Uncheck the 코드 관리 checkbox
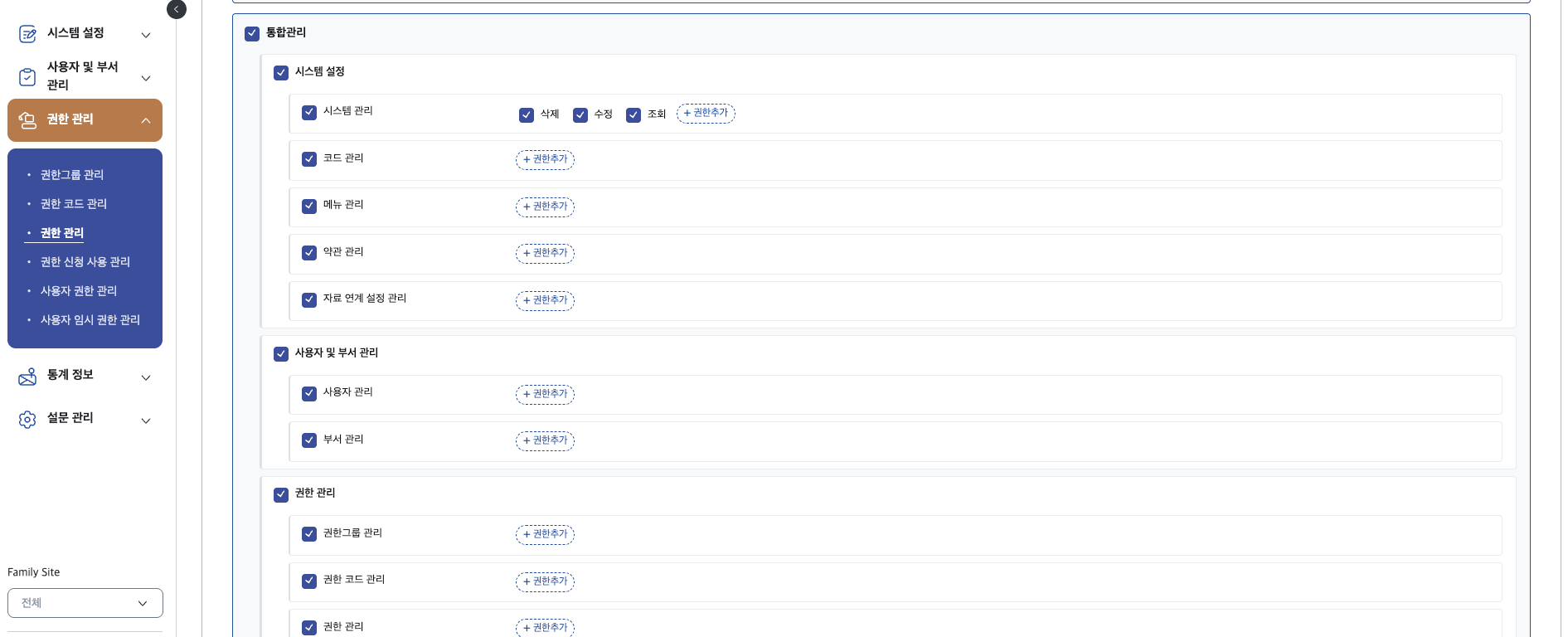This screenshot has height=637, width=1568. (x=309, y=159)
